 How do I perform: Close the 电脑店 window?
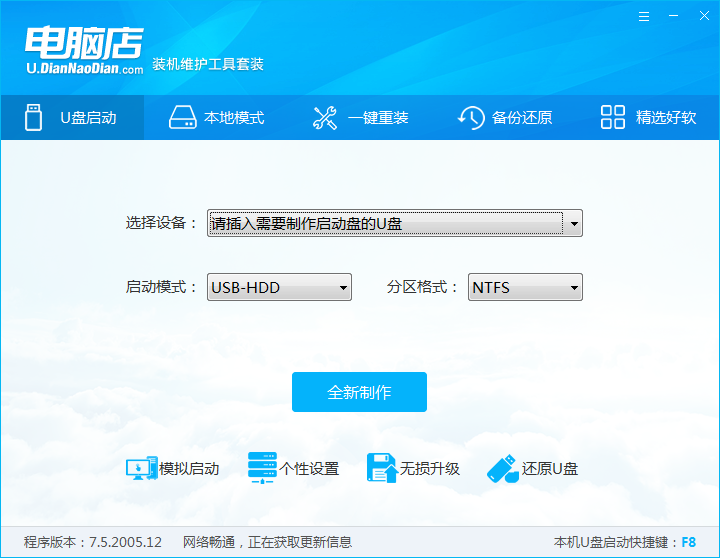pyautogui.click(x=704, y=16)
